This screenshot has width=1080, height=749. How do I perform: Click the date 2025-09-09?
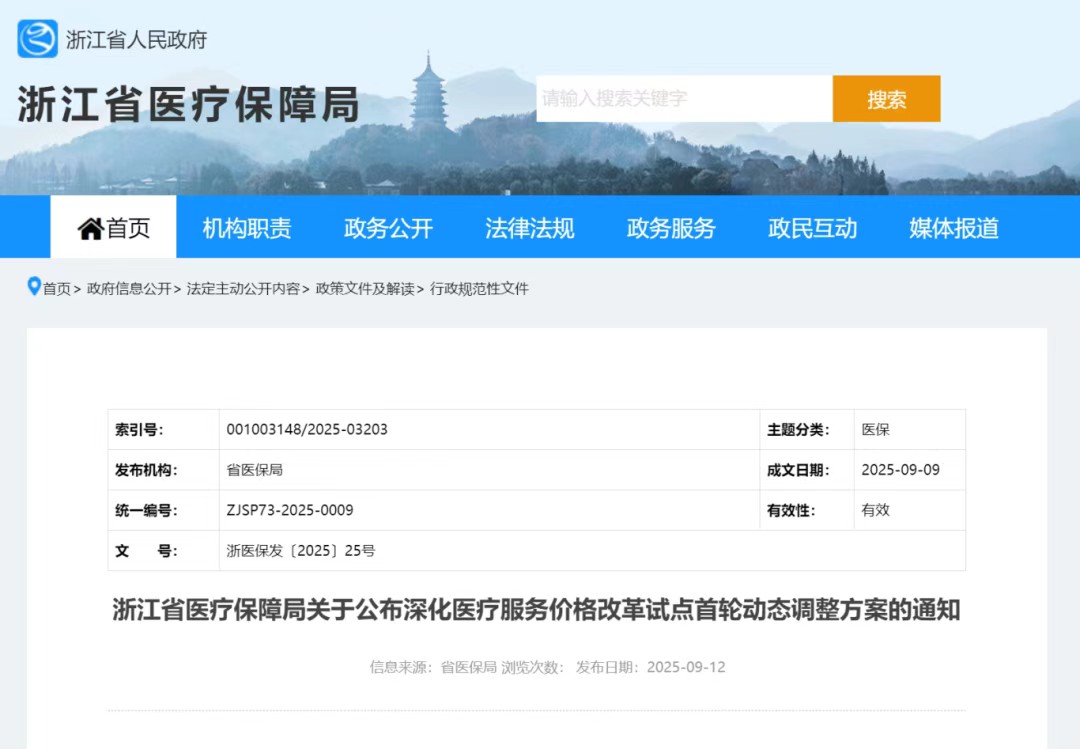tap(900, 470)
